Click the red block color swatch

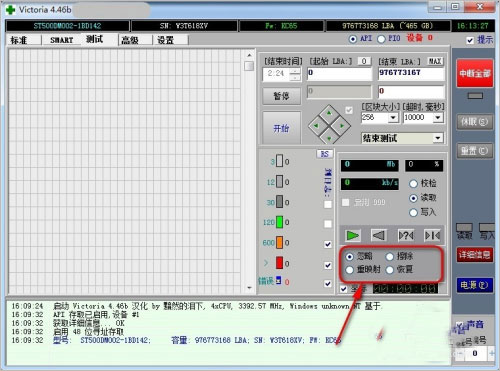279,263
